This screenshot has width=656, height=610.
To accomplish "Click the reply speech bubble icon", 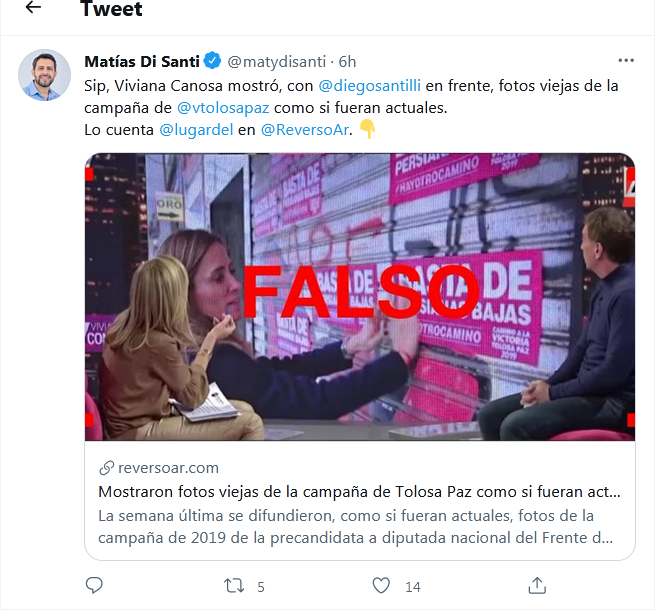I will click(x=94, y=585).
